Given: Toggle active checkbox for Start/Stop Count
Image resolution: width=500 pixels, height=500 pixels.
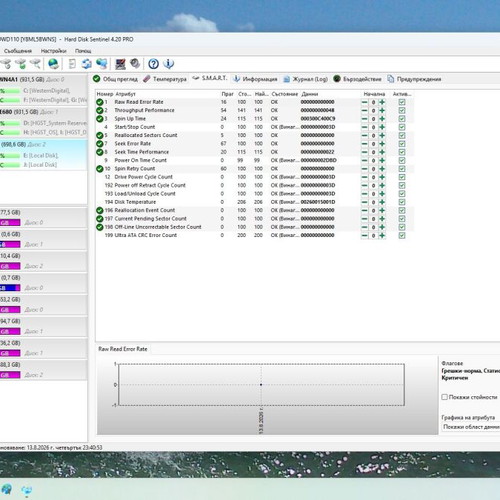Looking at the screenshot, I should (x=402, y=127).
